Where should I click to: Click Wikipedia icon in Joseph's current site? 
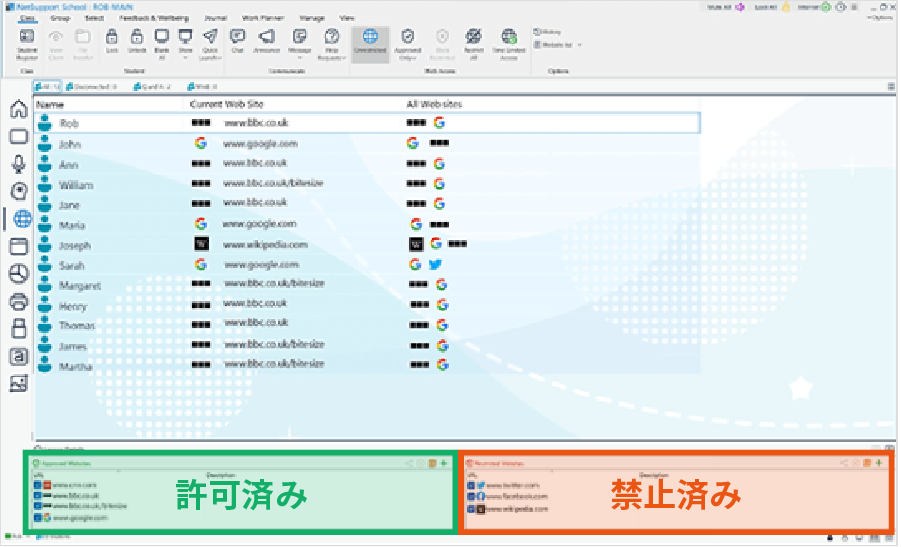(x=201, y=244)
